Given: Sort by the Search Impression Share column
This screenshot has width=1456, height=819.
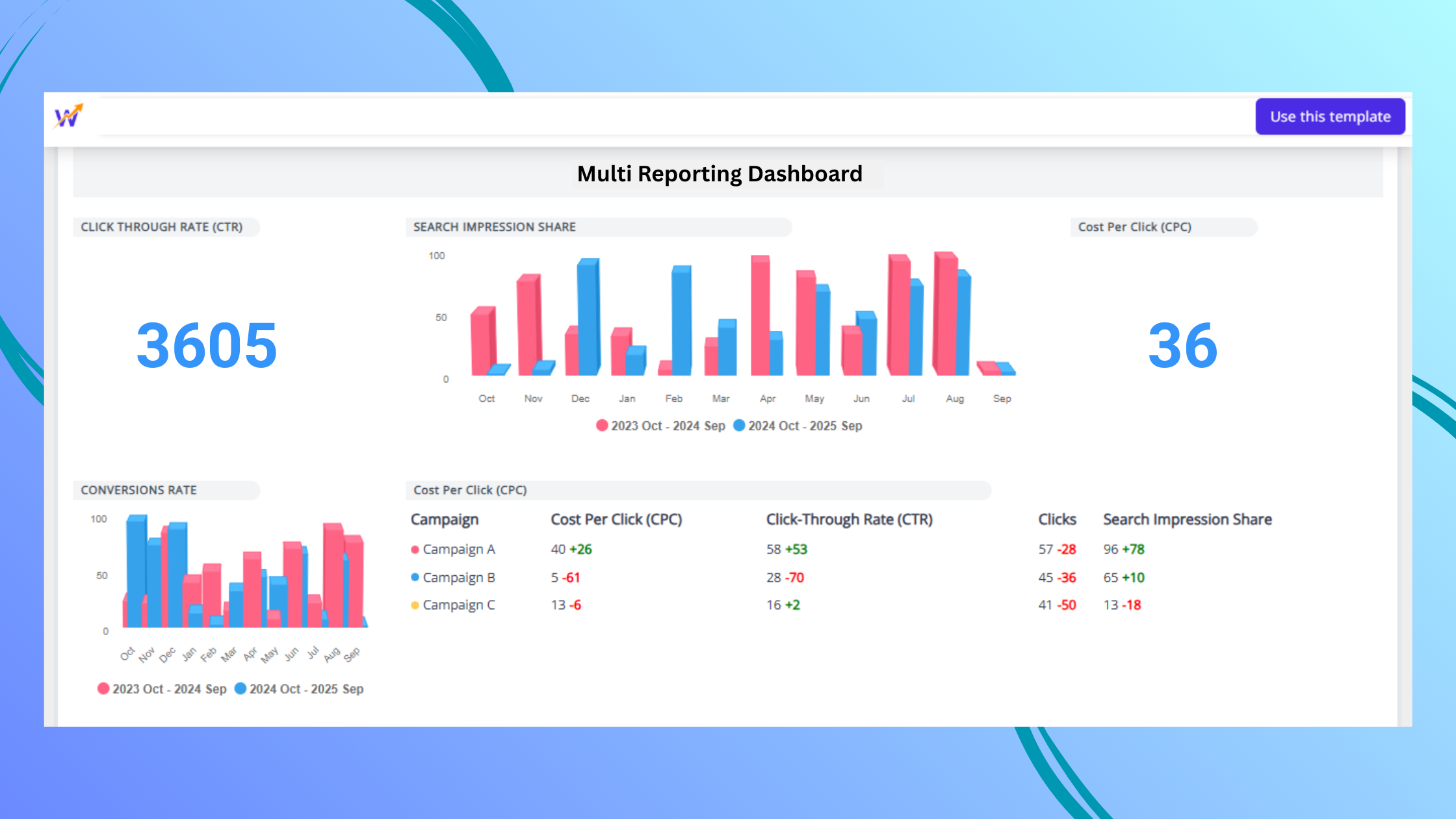Looking at the screenshot, I should [1187, 519].
